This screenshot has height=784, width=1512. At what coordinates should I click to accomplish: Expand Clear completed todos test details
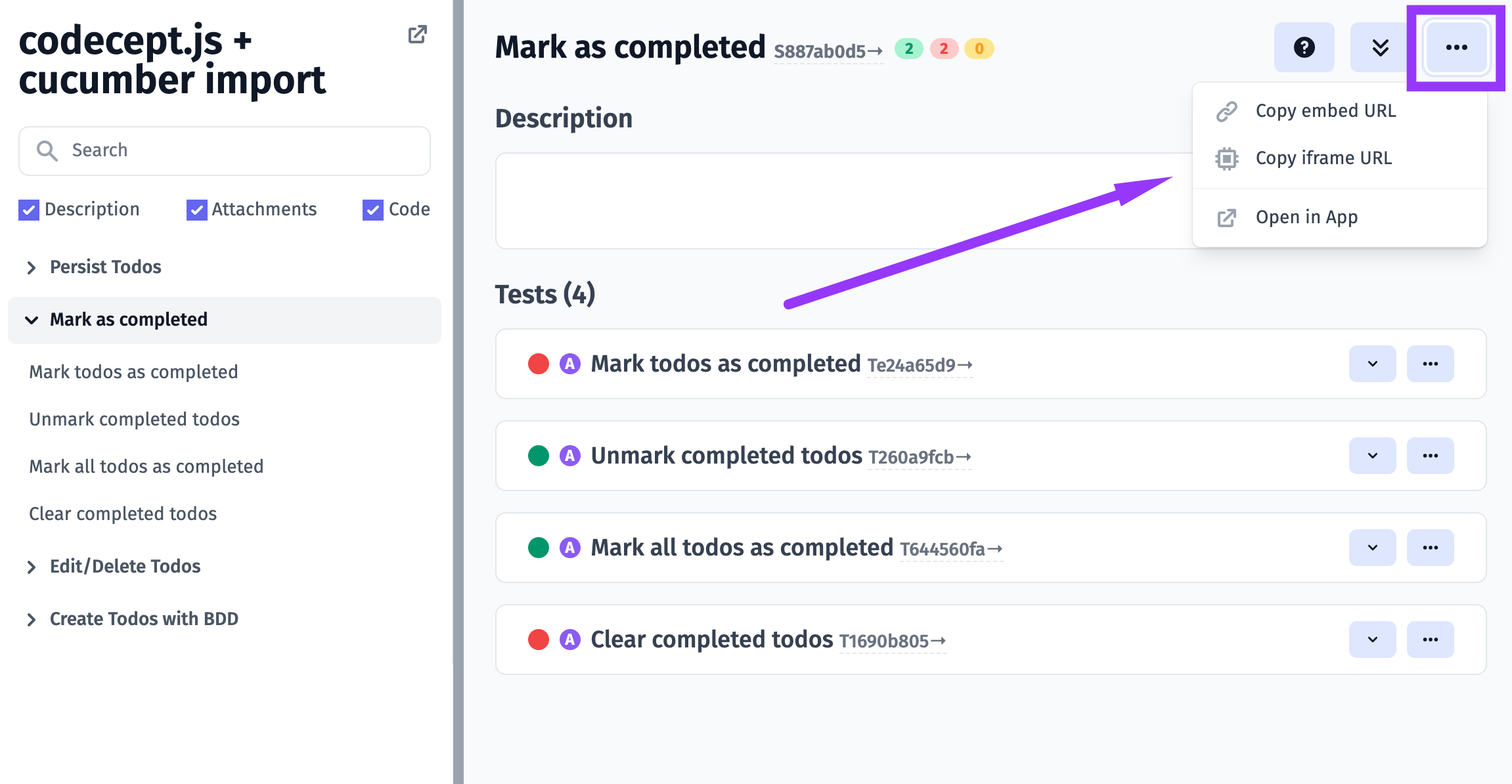(1372, 640)
